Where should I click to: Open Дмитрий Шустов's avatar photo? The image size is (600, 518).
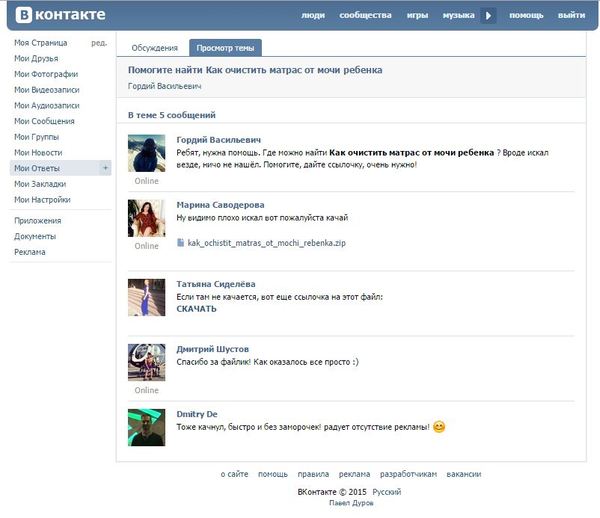tap(146, 362)
